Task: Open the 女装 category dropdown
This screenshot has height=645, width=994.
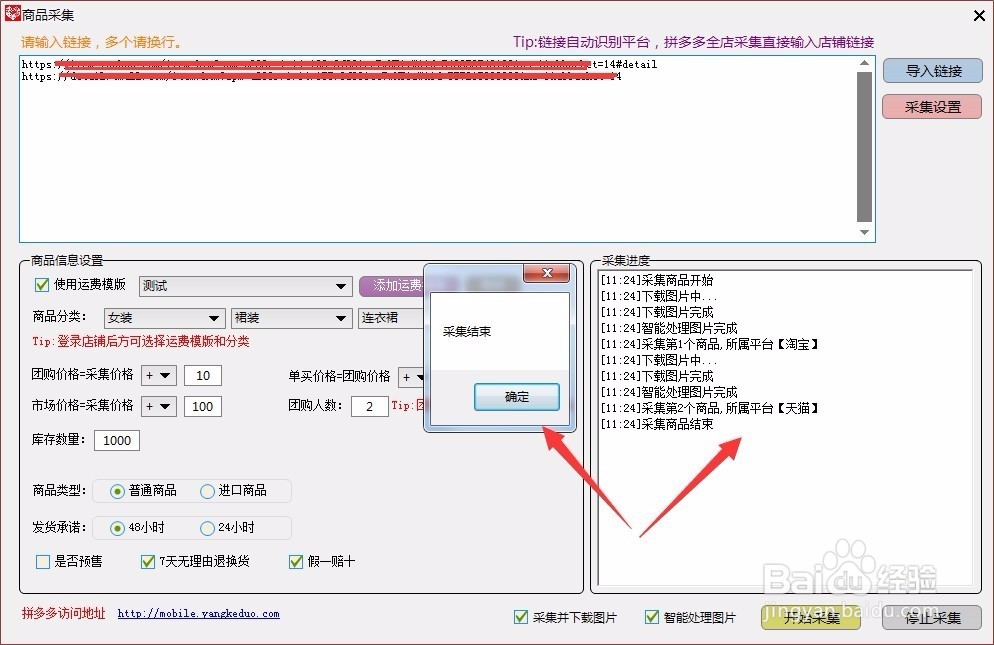Action: pos(164,318)
